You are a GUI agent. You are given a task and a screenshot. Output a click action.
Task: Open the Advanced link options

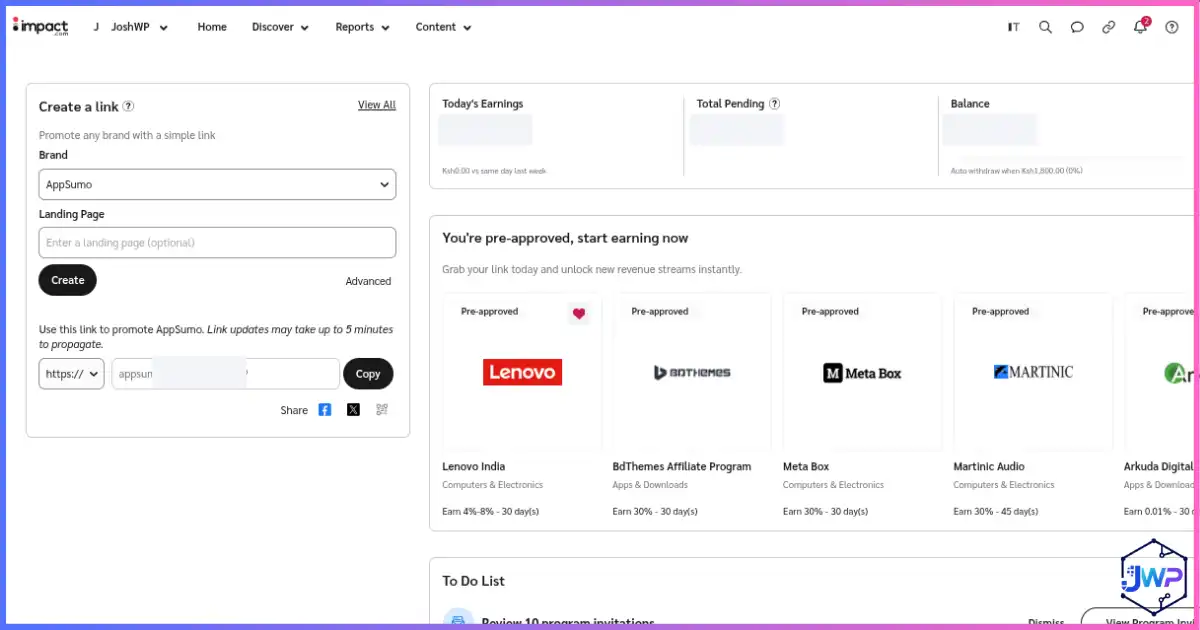368,281
